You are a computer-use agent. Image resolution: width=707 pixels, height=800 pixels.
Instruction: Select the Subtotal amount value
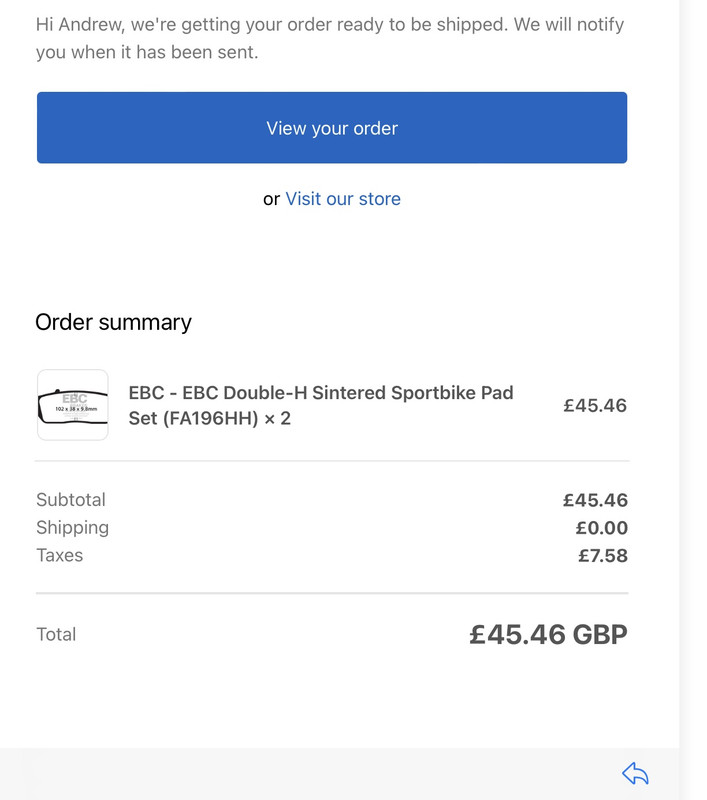595,500
